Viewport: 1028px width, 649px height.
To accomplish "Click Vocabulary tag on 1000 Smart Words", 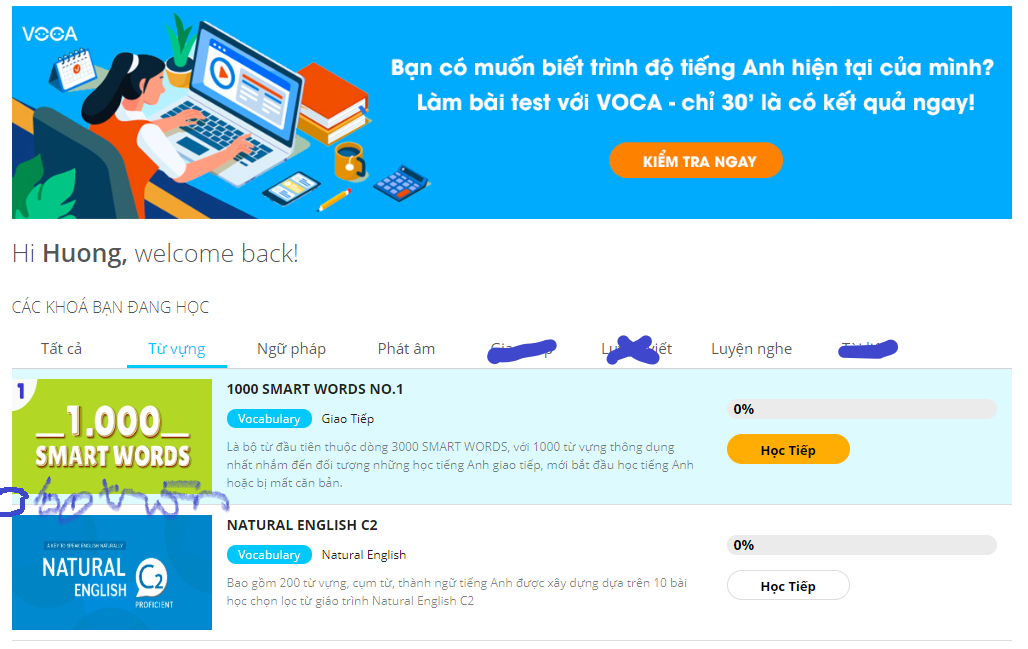I will pyautogui.click(x=269, y=418).
